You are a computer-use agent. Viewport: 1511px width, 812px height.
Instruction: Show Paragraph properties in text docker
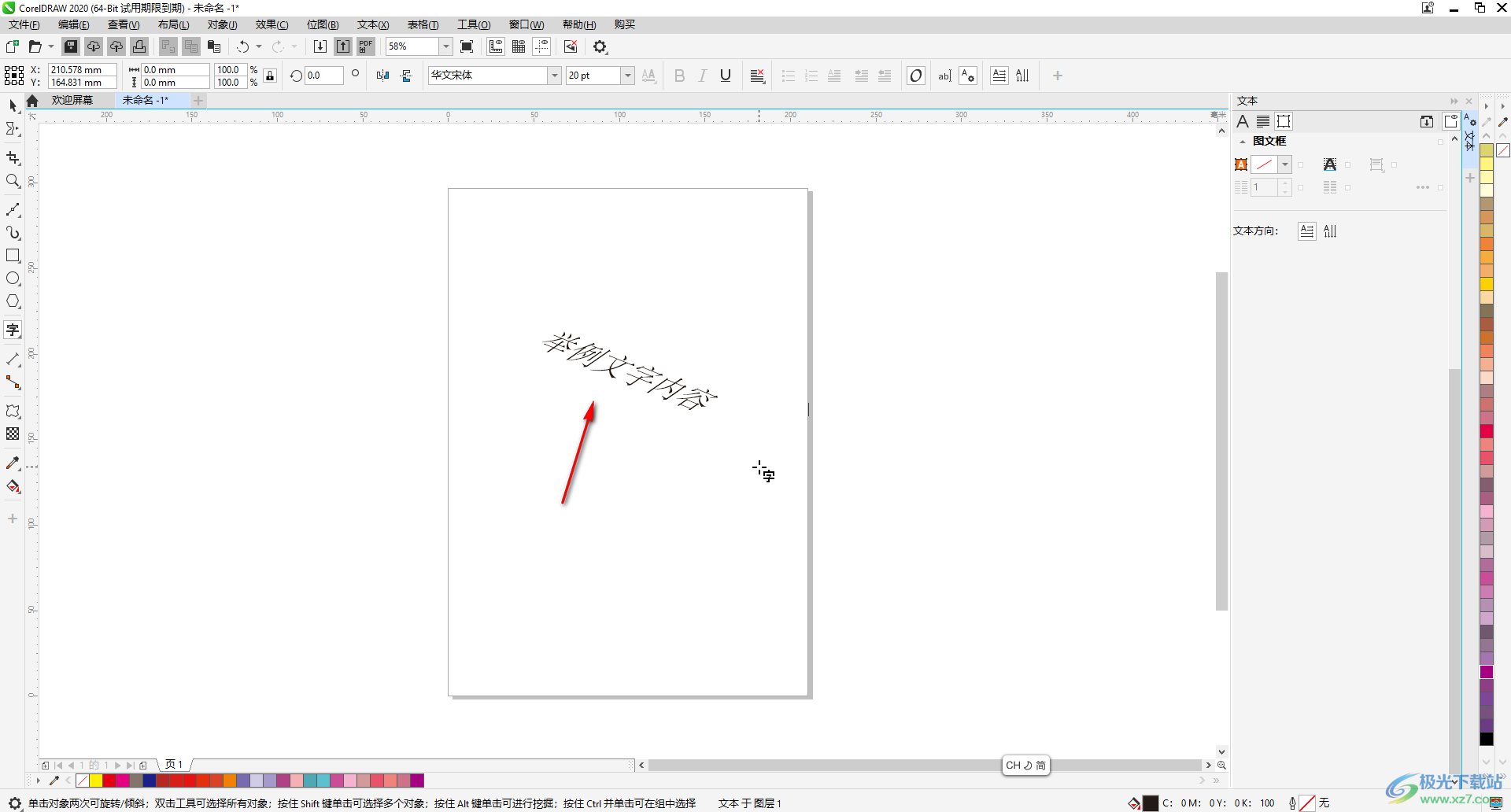[x=1263, y=121]
